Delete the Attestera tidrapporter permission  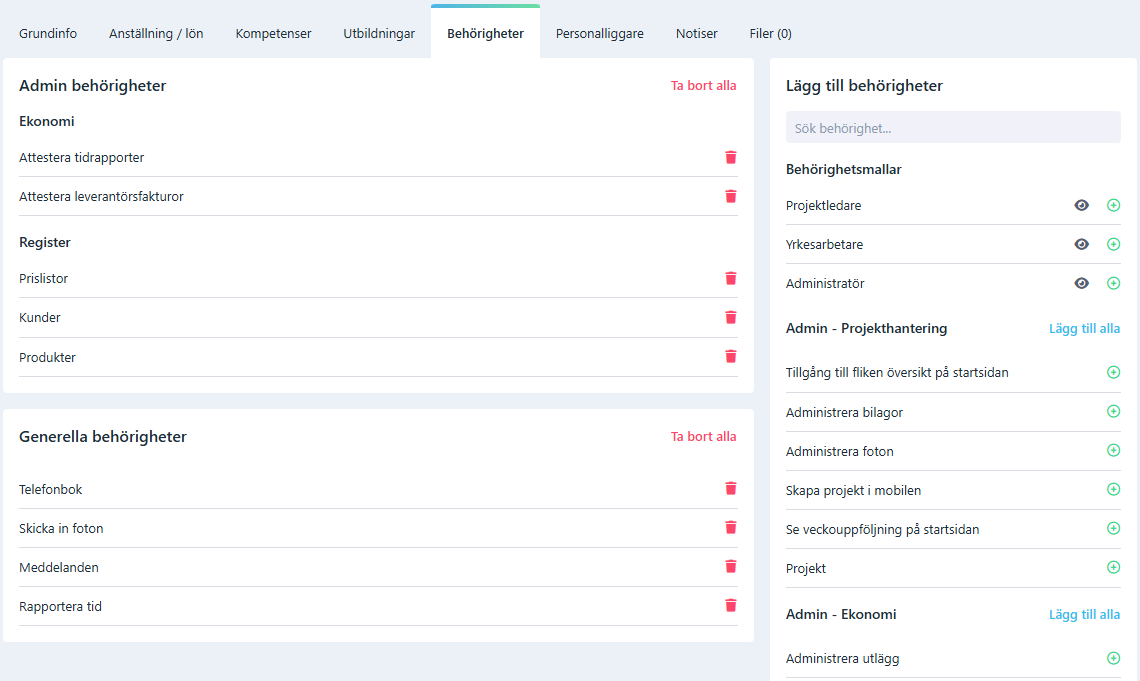tap(731, 157)
